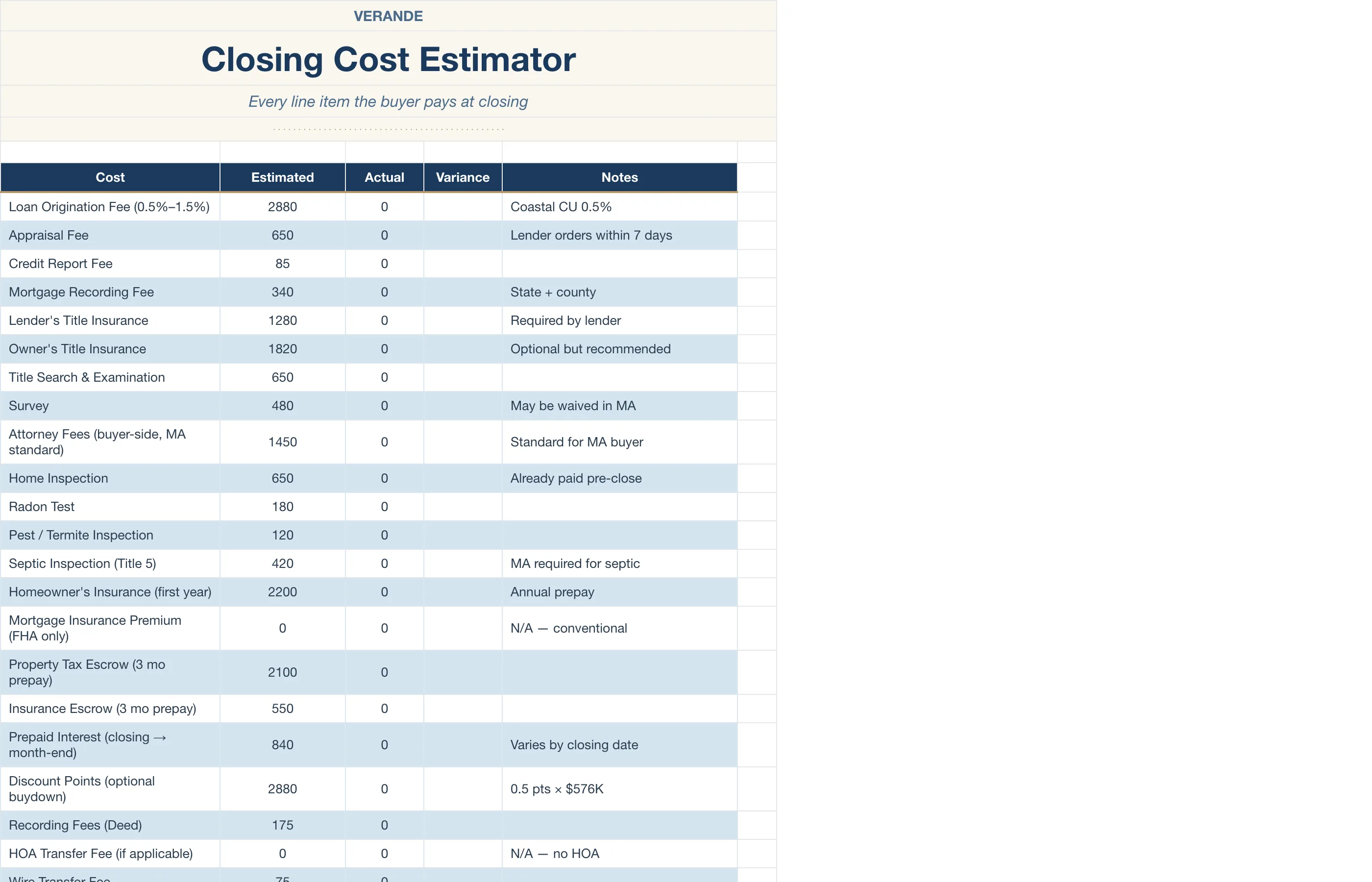1372x882 pixels.
Task: Select the Mortgage Recording Fee cell
Action: (110, 292)
